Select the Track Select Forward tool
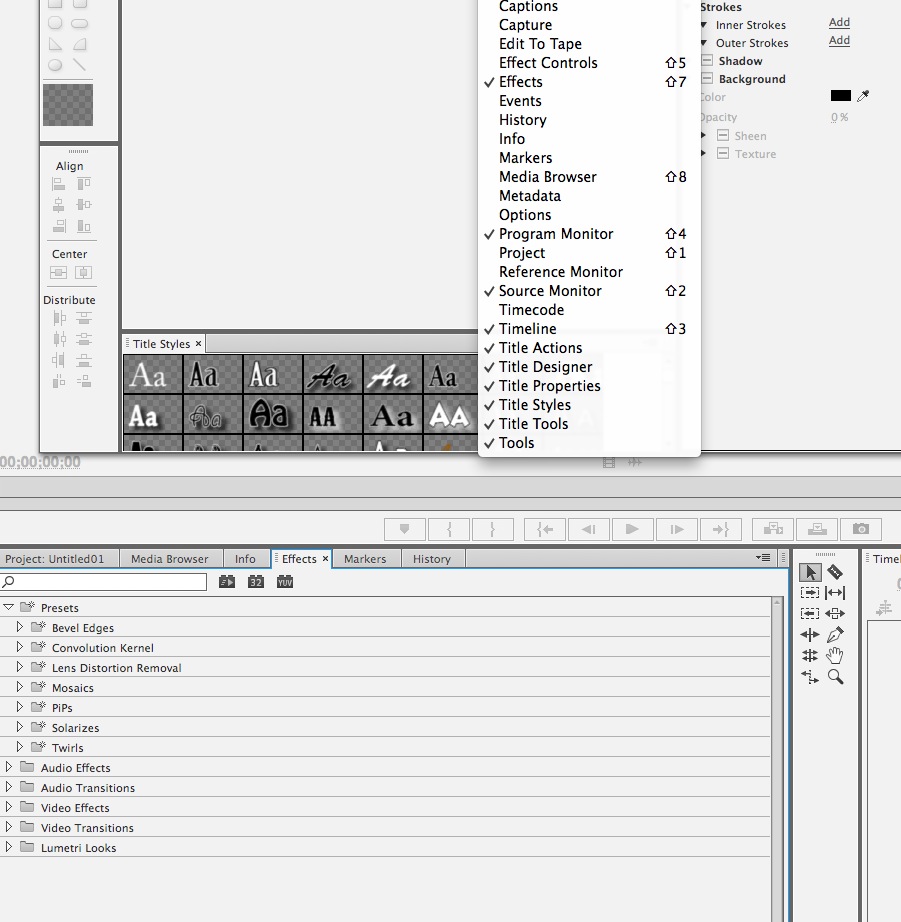Screen dimensions: 901x922 810,593
